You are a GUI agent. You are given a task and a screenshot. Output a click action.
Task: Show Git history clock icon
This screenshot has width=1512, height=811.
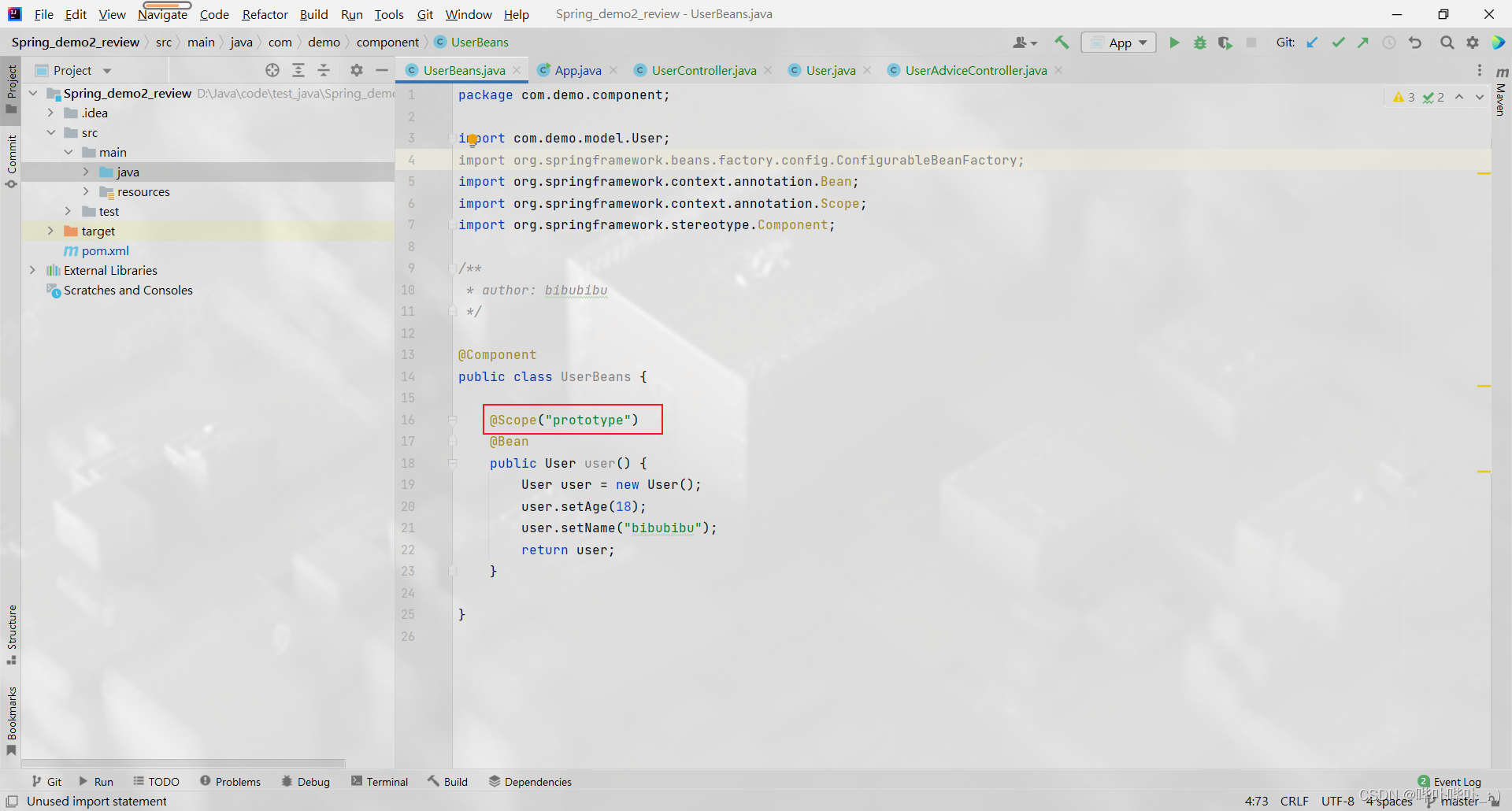1389,43
